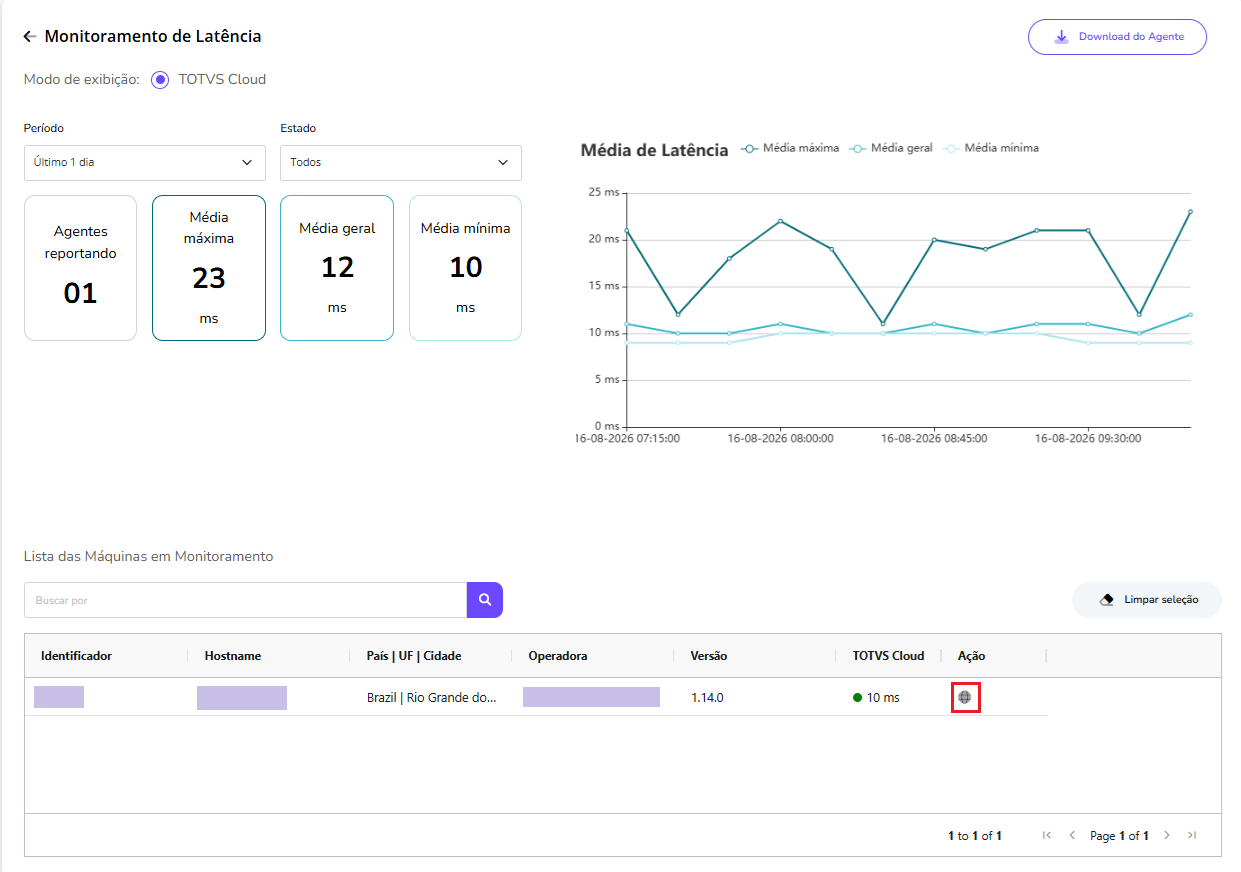Jump to the first page icon
The image size is (1241, 872).
[1047, 835]
